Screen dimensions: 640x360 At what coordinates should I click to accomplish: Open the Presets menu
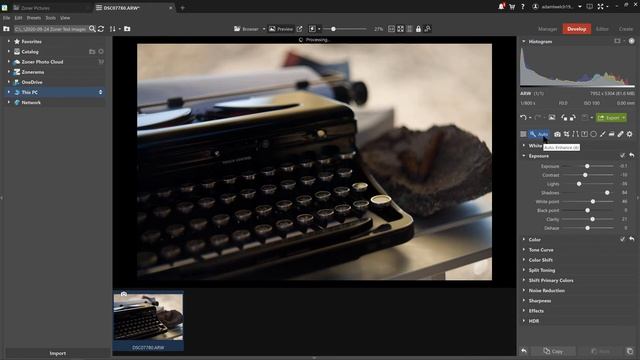34,18
